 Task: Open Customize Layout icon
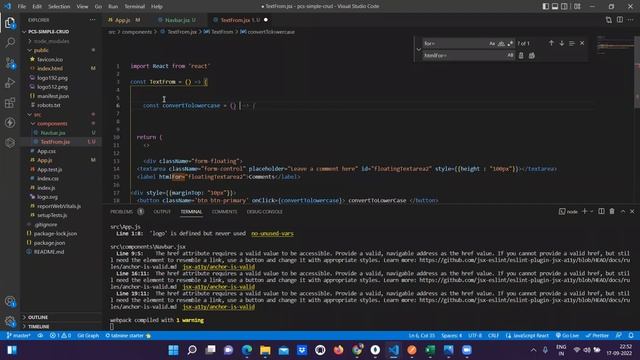pos(577,6)
